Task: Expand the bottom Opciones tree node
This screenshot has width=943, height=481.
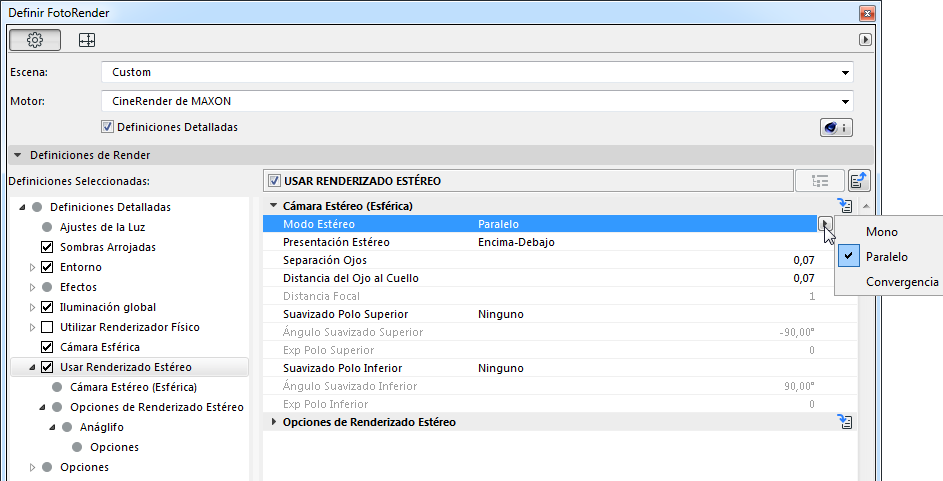Action: [x=32, y=467]
